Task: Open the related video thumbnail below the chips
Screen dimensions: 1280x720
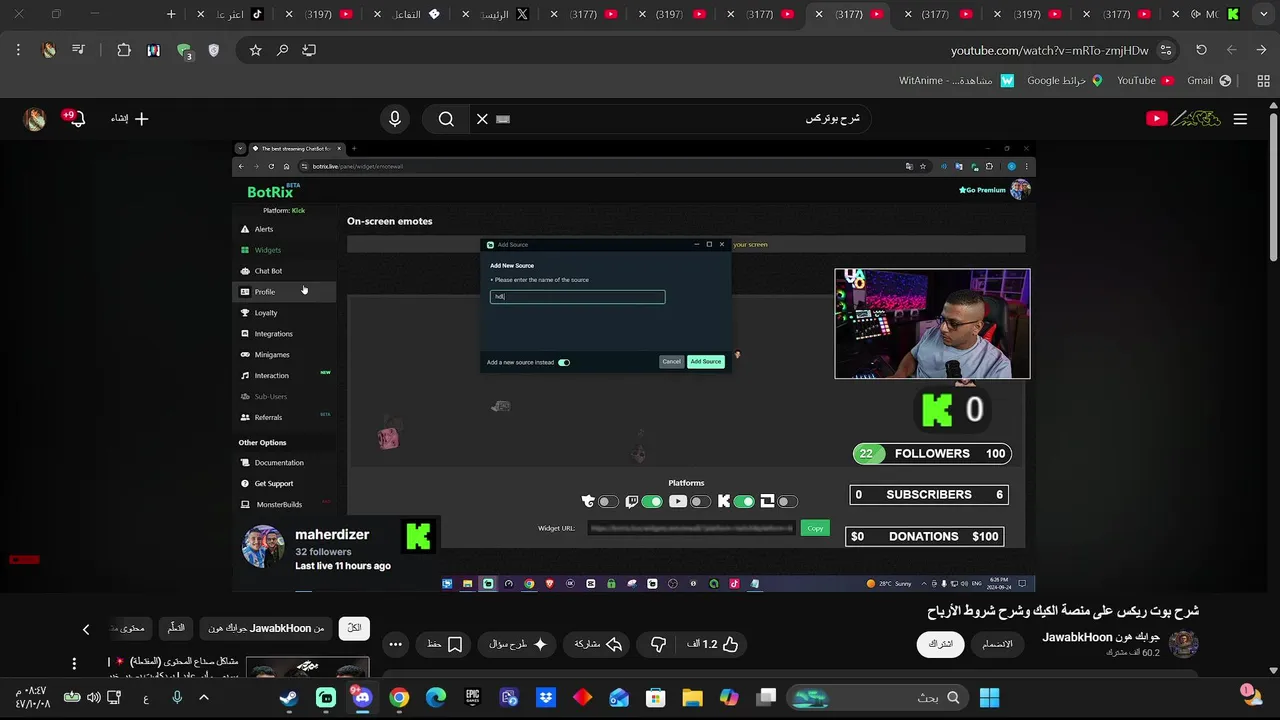Action: coord(308,667)
